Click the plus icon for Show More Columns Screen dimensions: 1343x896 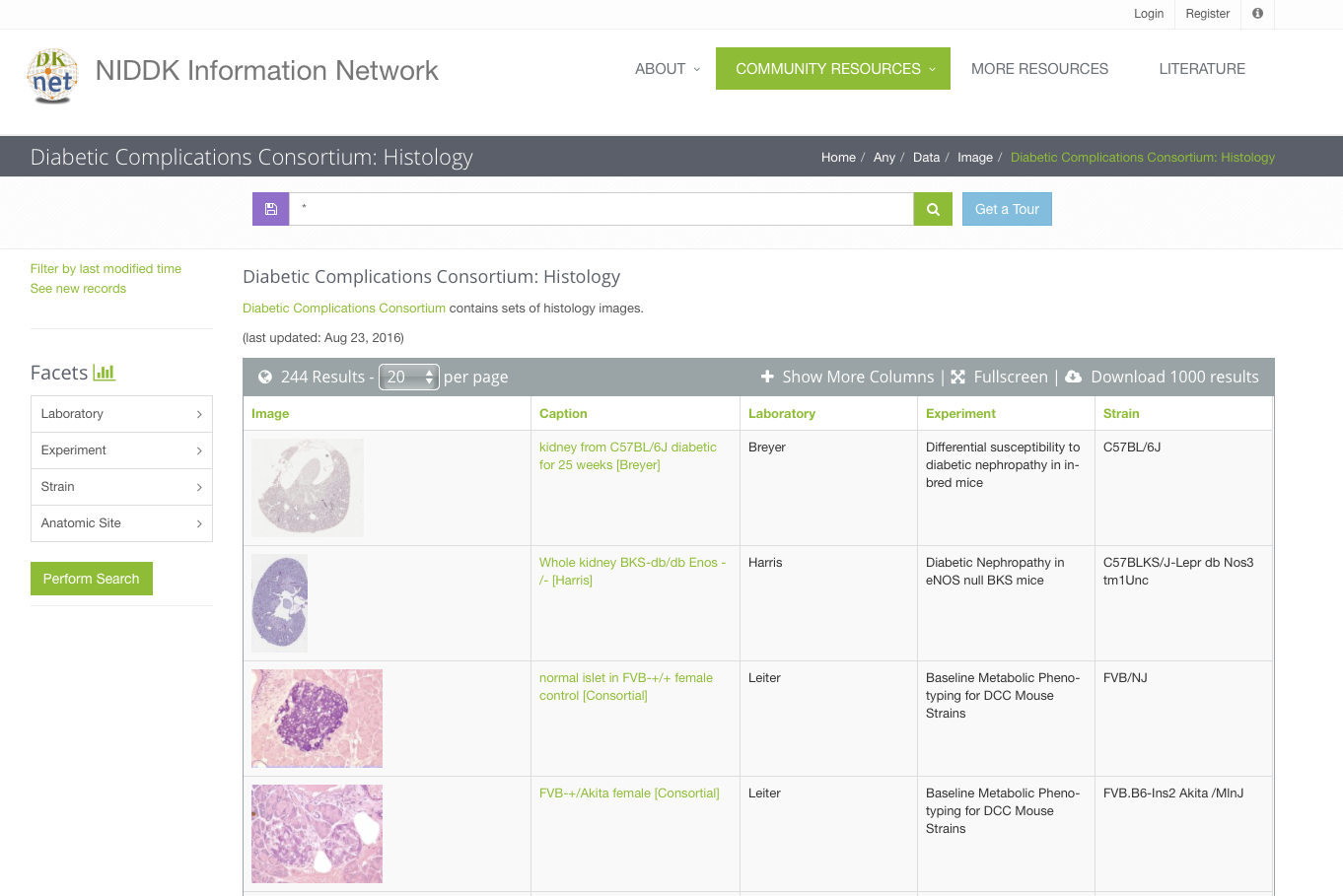click(767, 377)
